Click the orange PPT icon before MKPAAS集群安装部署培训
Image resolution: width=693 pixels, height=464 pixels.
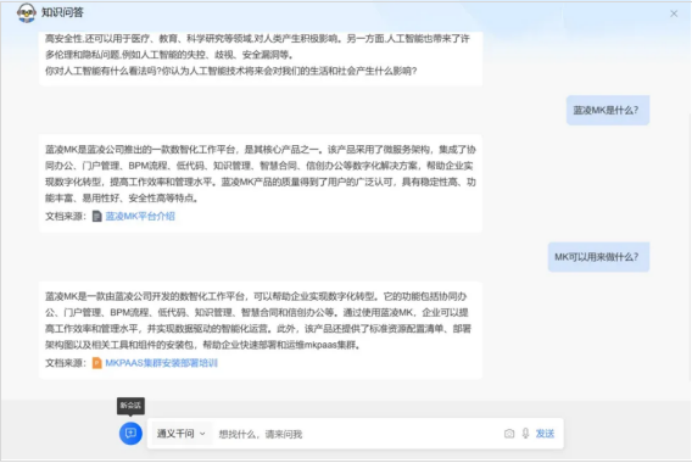point(97,363)
